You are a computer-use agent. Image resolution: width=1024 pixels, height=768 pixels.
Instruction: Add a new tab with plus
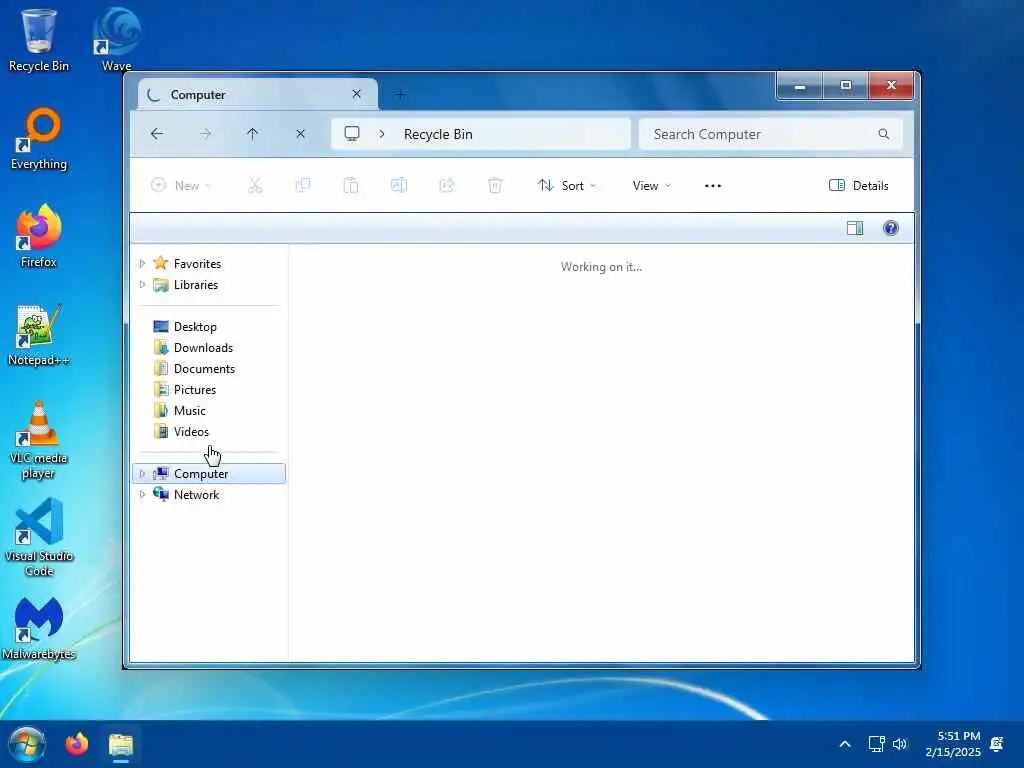point(400,95)
